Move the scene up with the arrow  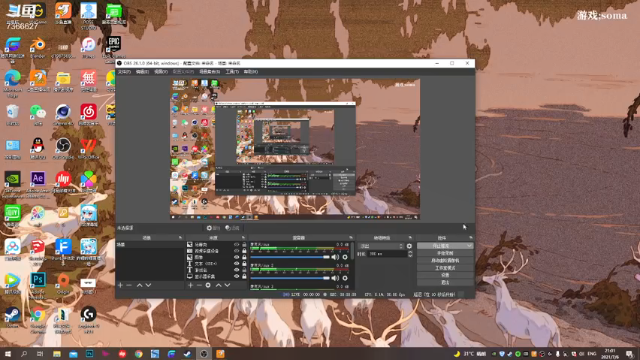(139, 285)
